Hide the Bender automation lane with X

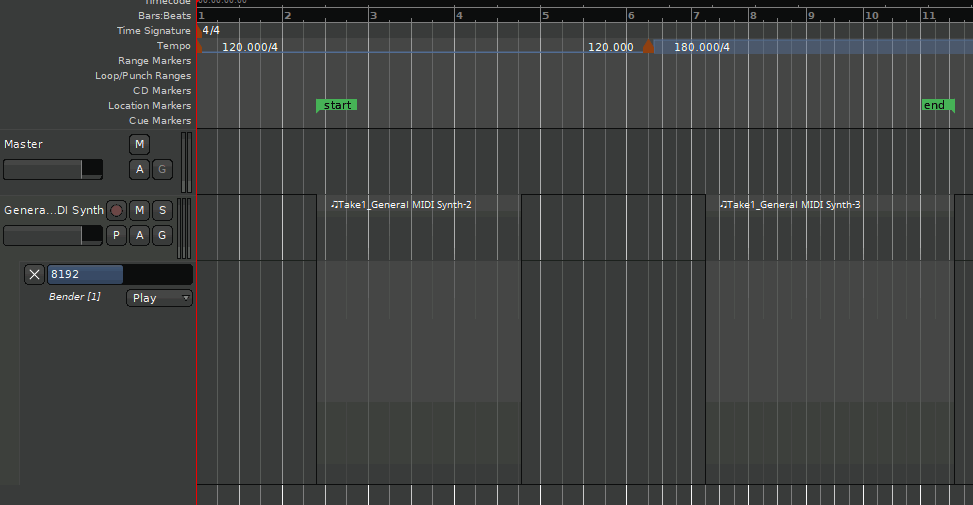point(34,275)
